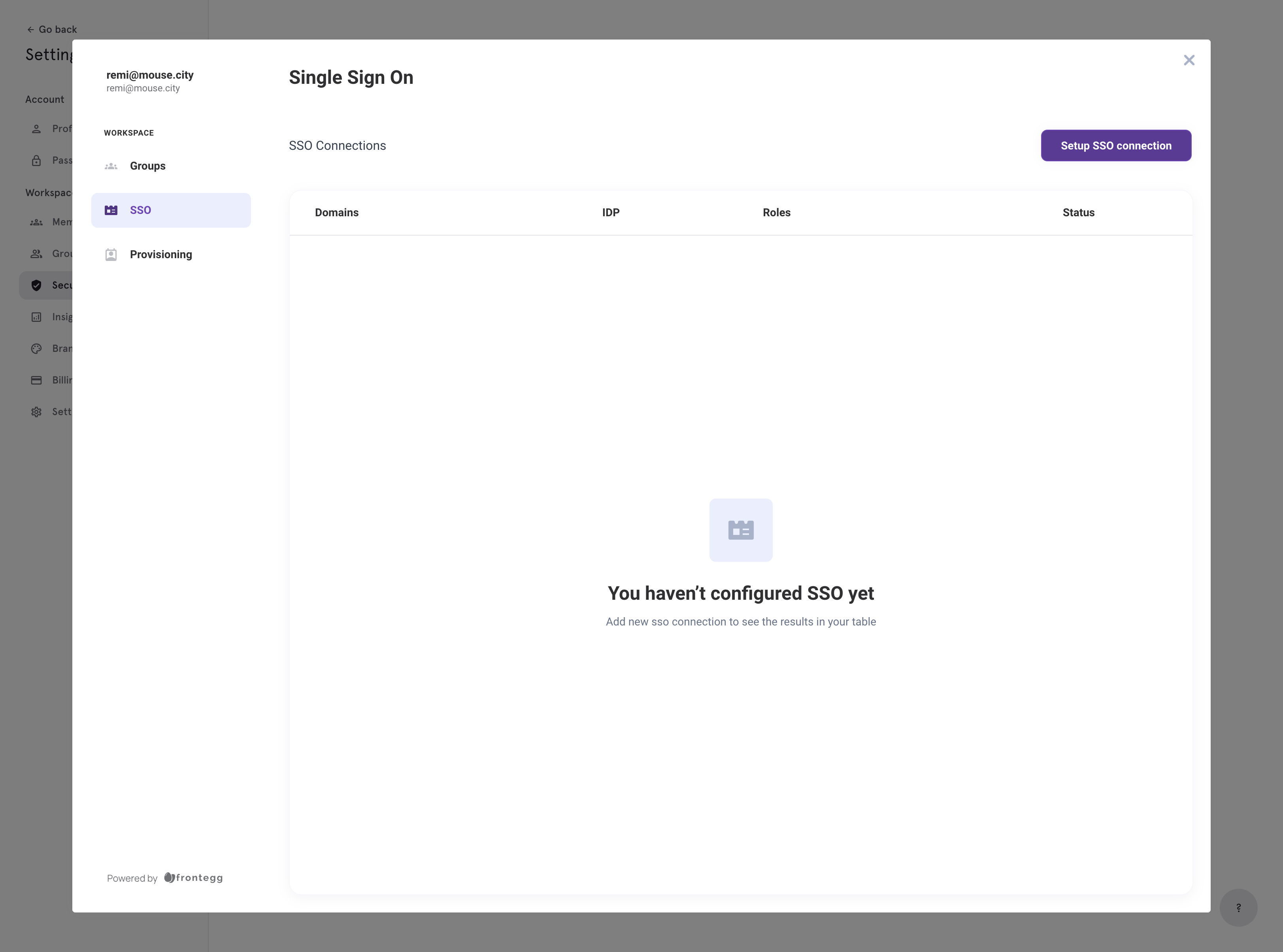
Task: Click the Members icon in background sidebar
Action: click(36, 222)
